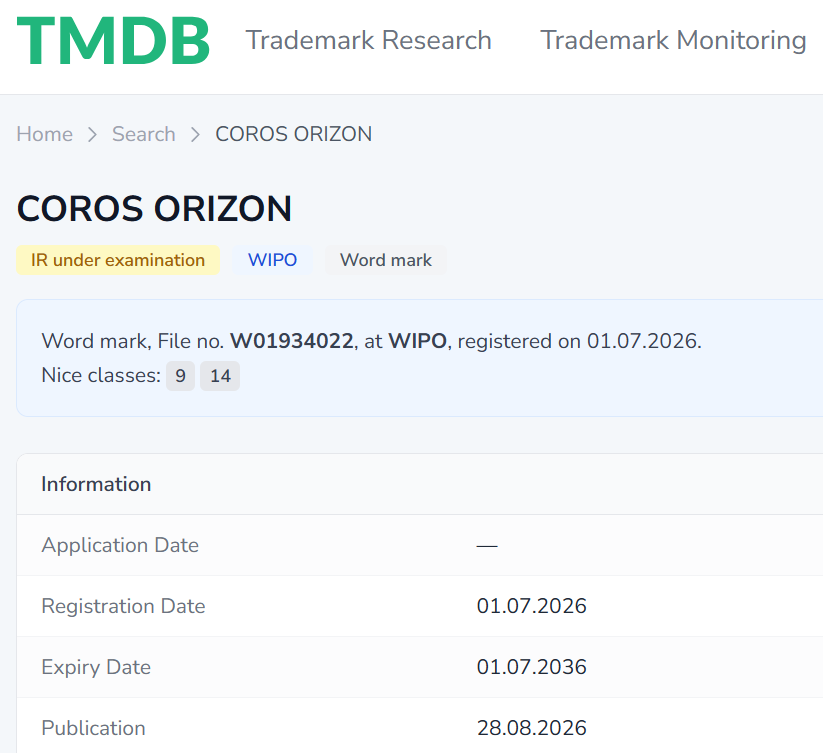
Task: Go to Search breadcrumb
Action: coord(143,134)
